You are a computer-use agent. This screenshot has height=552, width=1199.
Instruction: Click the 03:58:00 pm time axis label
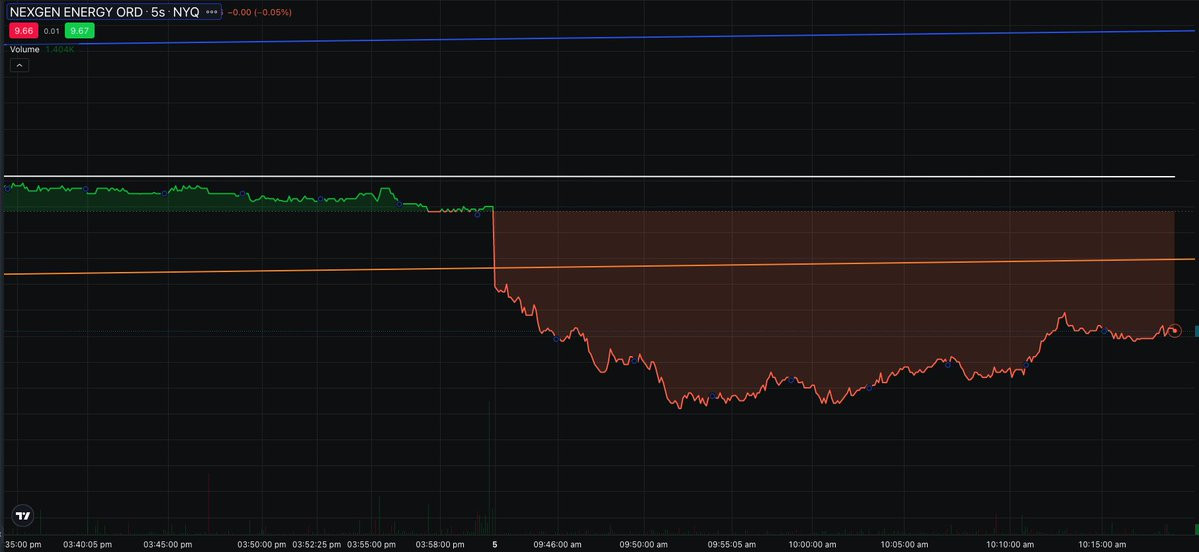click(x=440, y=544)
